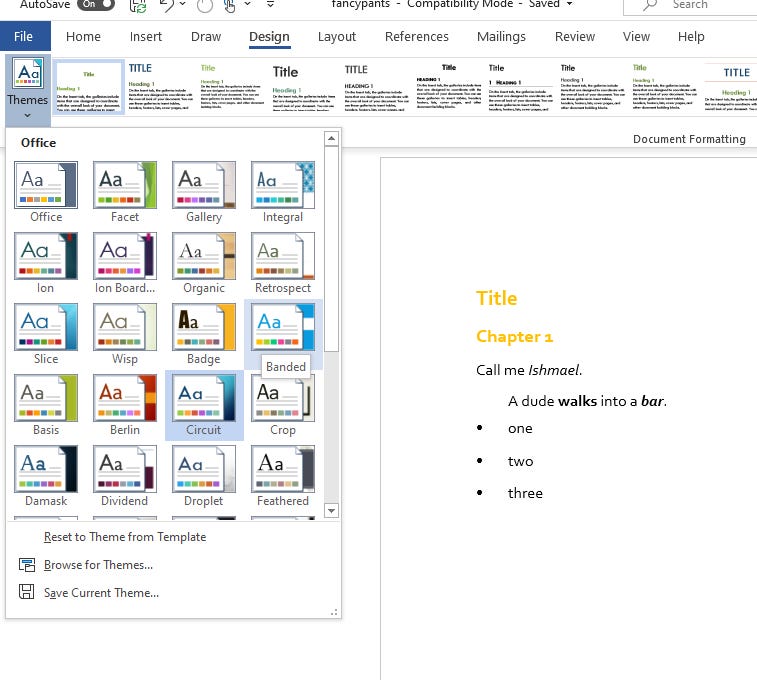The image size is (757, 680).
Task: Select the Ion theme
Action: 46,256
